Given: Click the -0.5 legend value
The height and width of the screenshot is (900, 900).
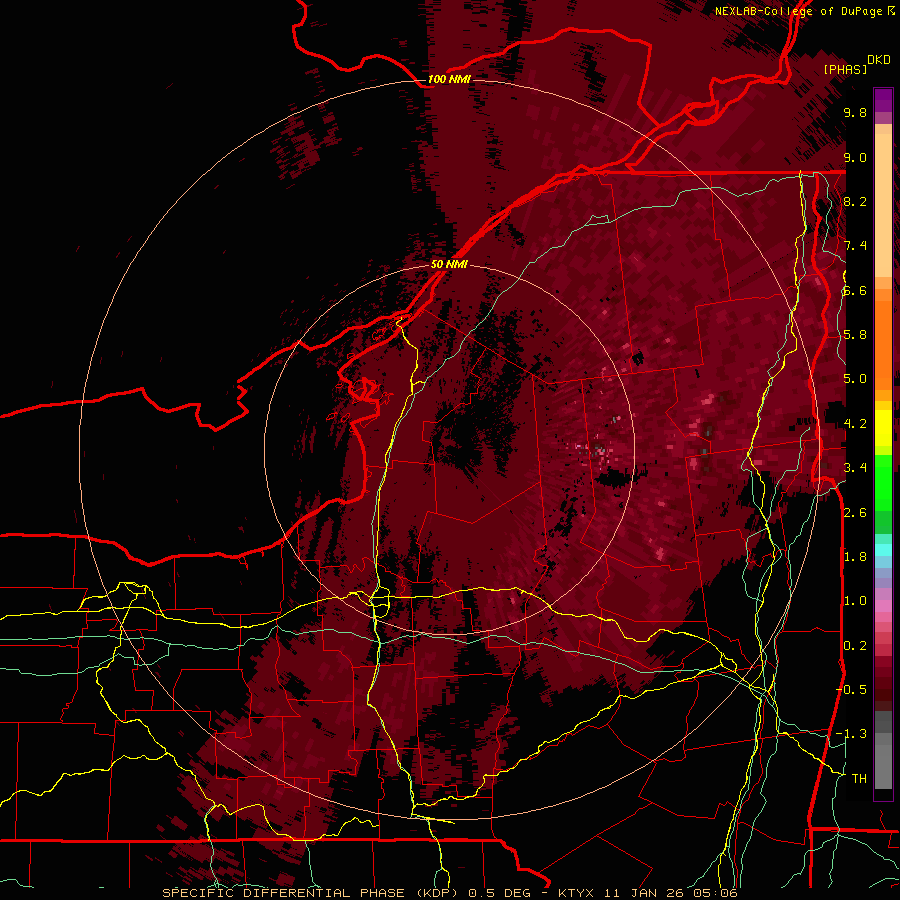Looking at the screenshot, I should 851,690.
